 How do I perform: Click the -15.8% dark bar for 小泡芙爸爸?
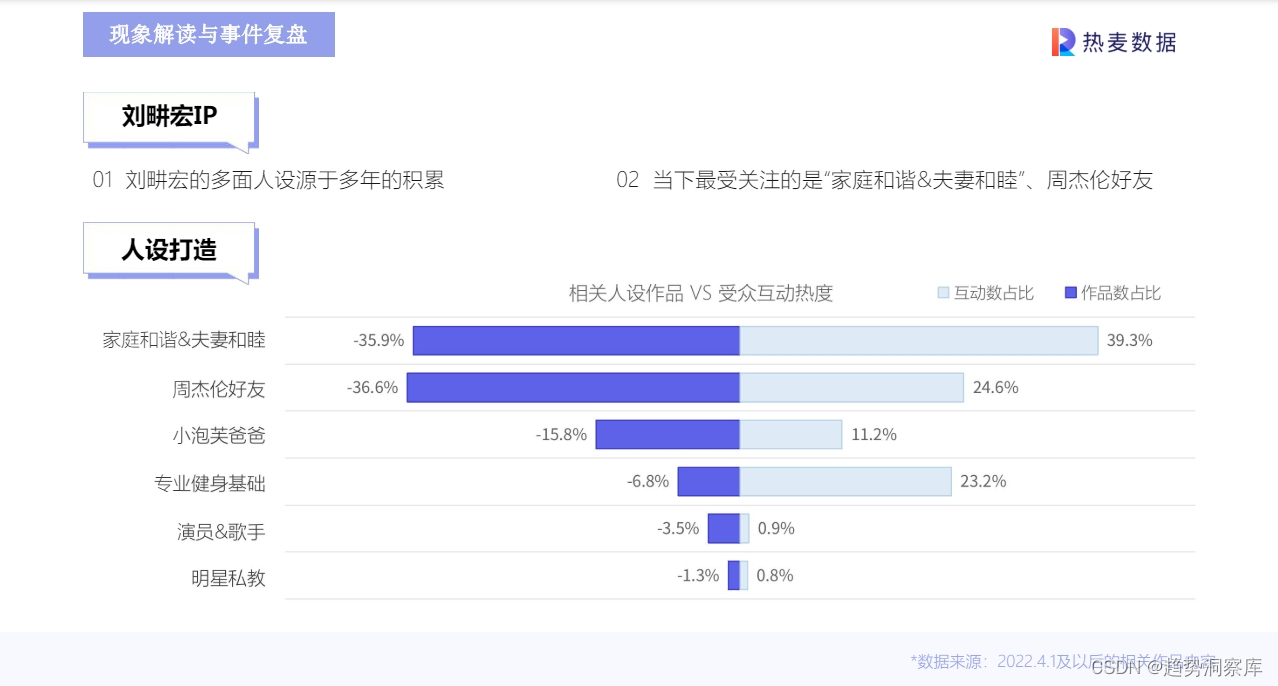coord(668,435)
